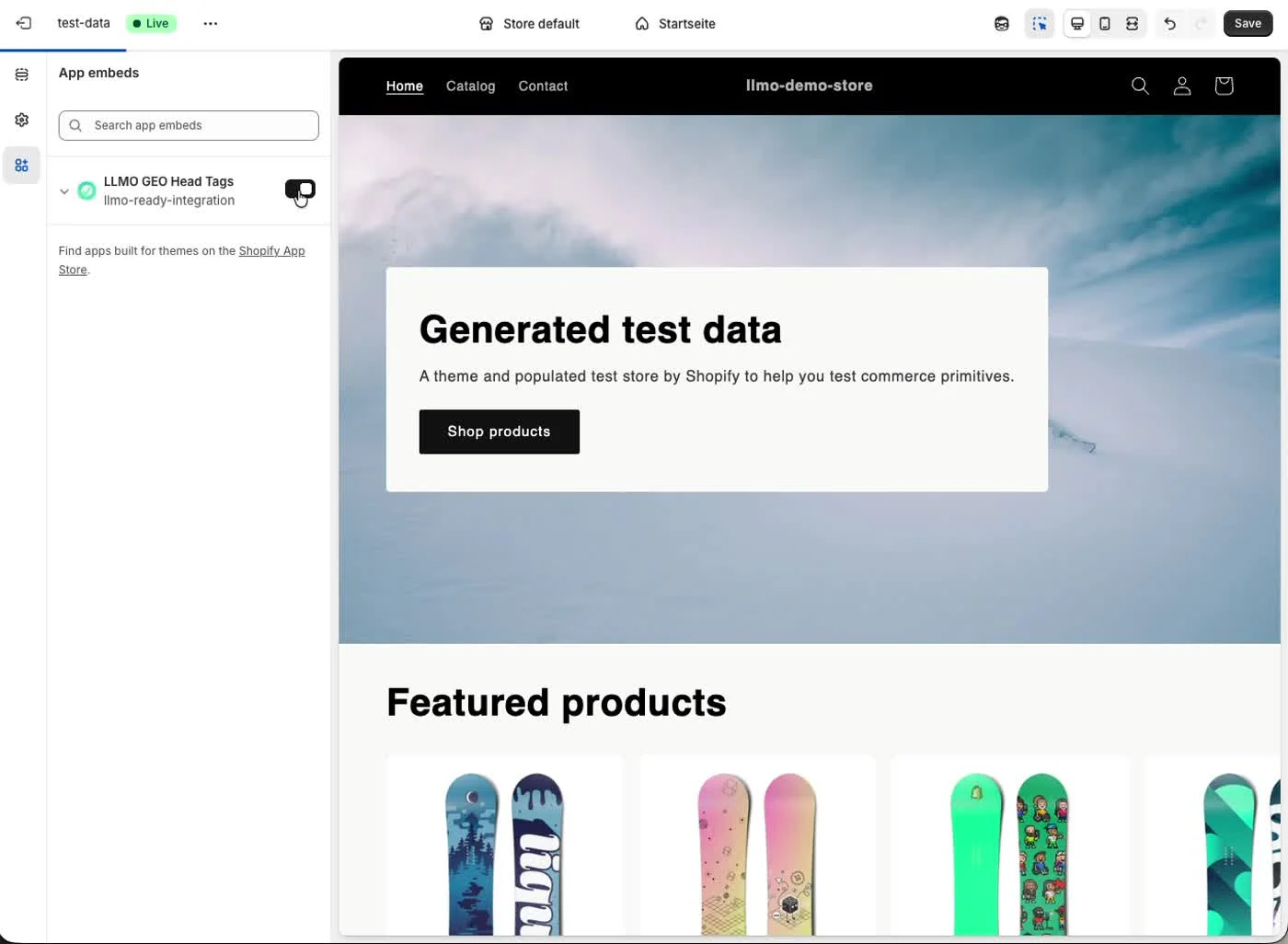Click the Generated test data heading
The width and height of the screenshot is (1288, 944).
coord(600,329)
